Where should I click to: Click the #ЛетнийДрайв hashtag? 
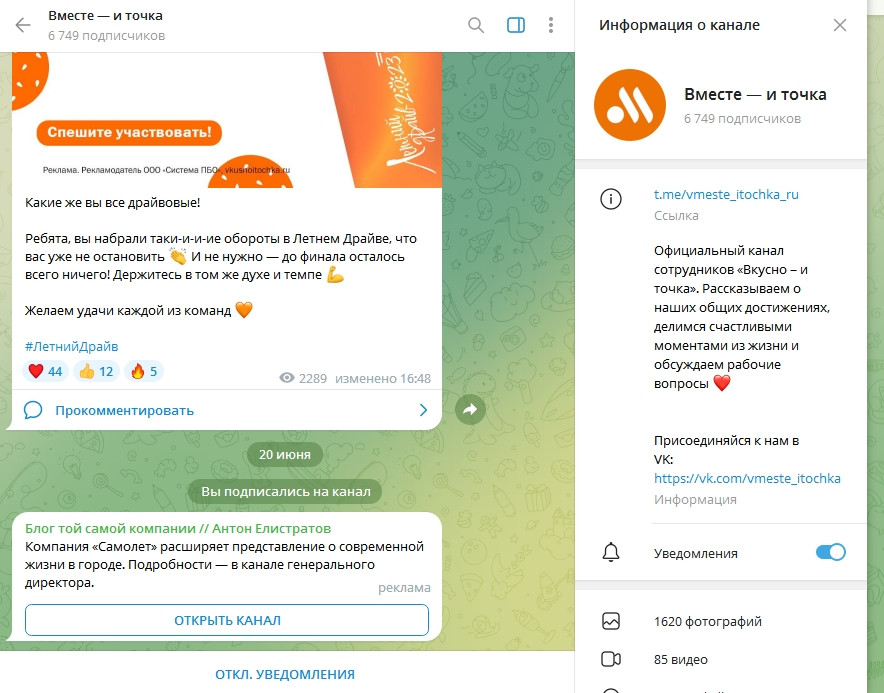72,346
